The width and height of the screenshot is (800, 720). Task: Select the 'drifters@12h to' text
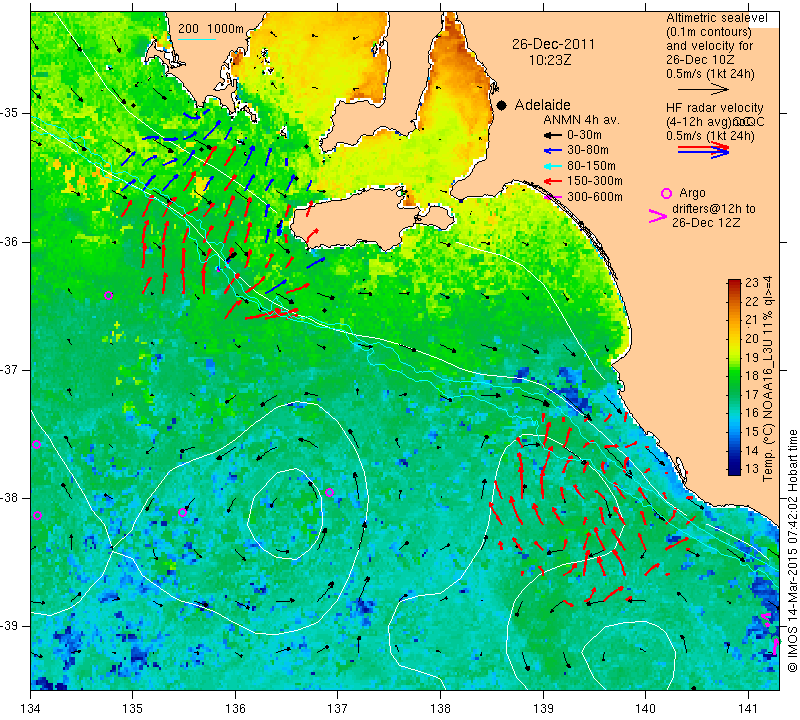click(714, 209)
